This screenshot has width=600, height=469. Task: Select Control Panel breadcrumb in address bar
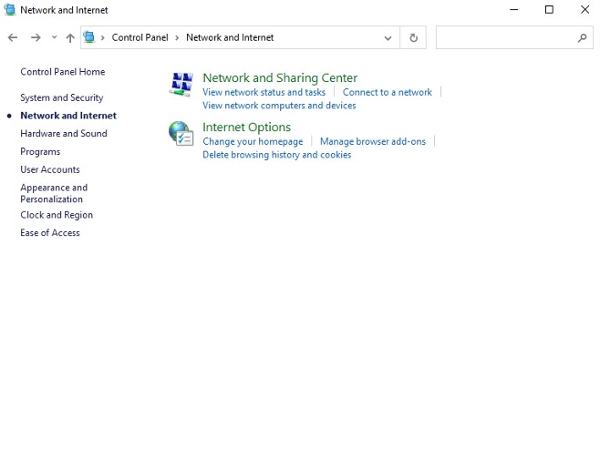(x=140, y=37)
